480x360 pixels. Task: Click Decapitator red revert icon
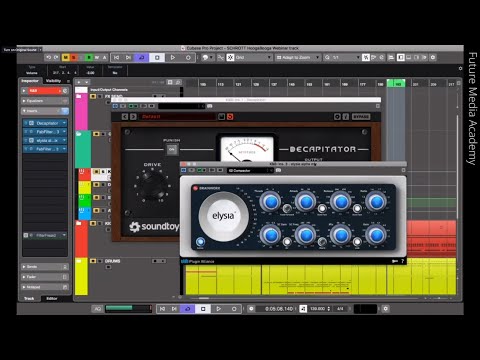click(x=230, y=117)
